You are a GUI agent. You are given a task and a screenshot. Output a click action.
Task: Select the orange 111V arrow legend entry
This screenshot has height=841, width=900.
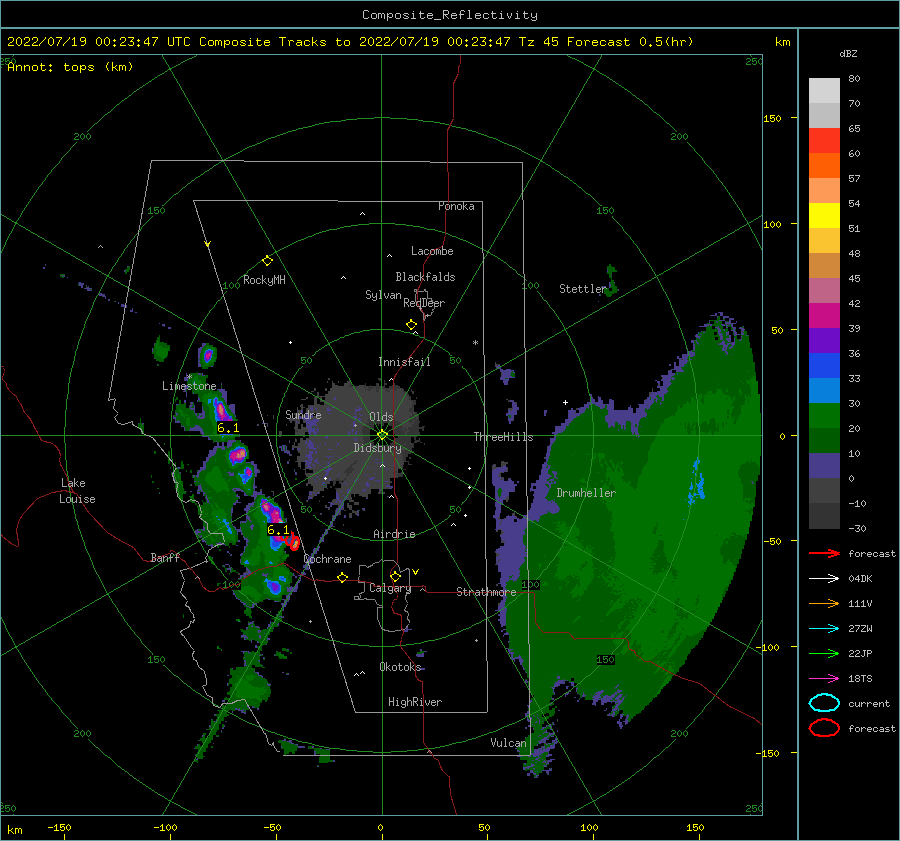(x=824, y=603)
